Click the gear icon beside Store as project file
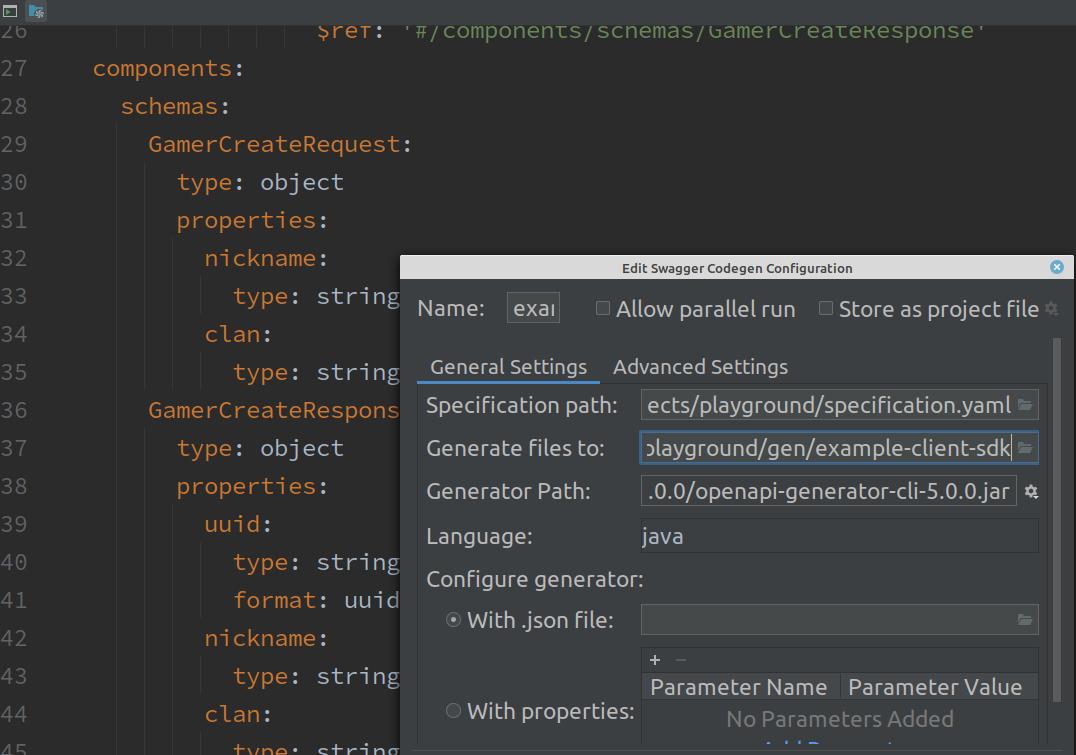Screen dimensions: 1076x755 pyautogui.click(x=1051, y=309)
